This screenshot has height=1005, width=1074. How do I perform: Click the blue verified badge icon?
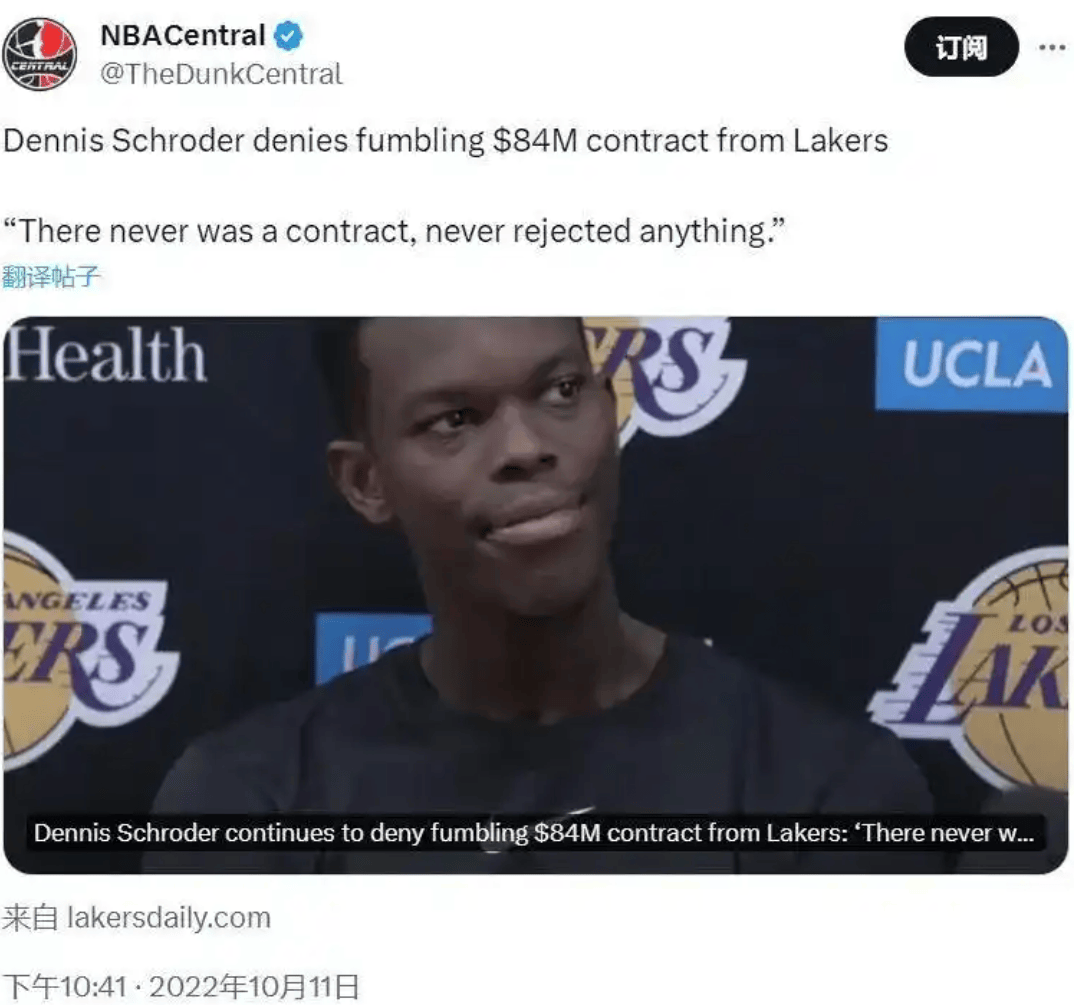tap(288, 36)
